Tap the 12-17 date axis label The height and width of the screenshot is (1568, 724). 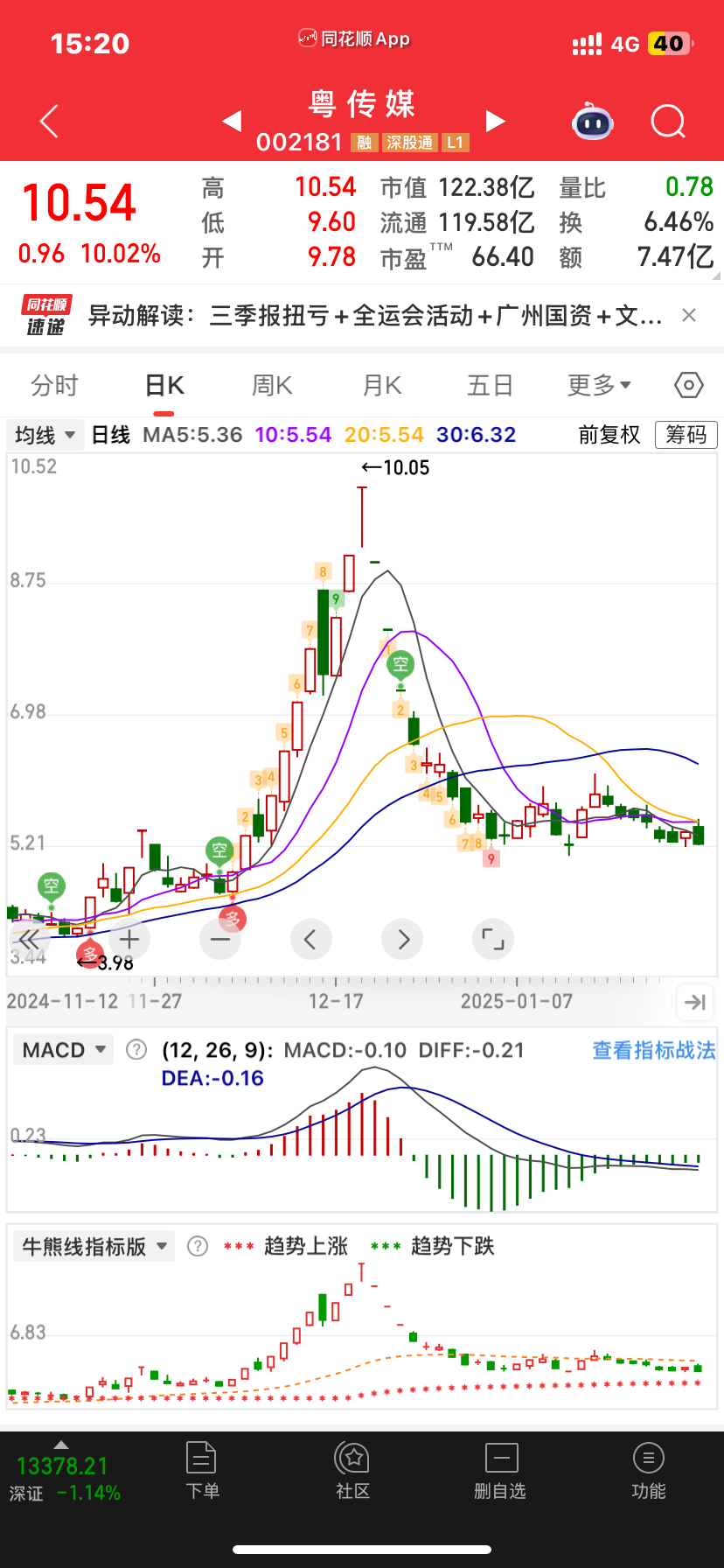click(x=336, y=1001)
